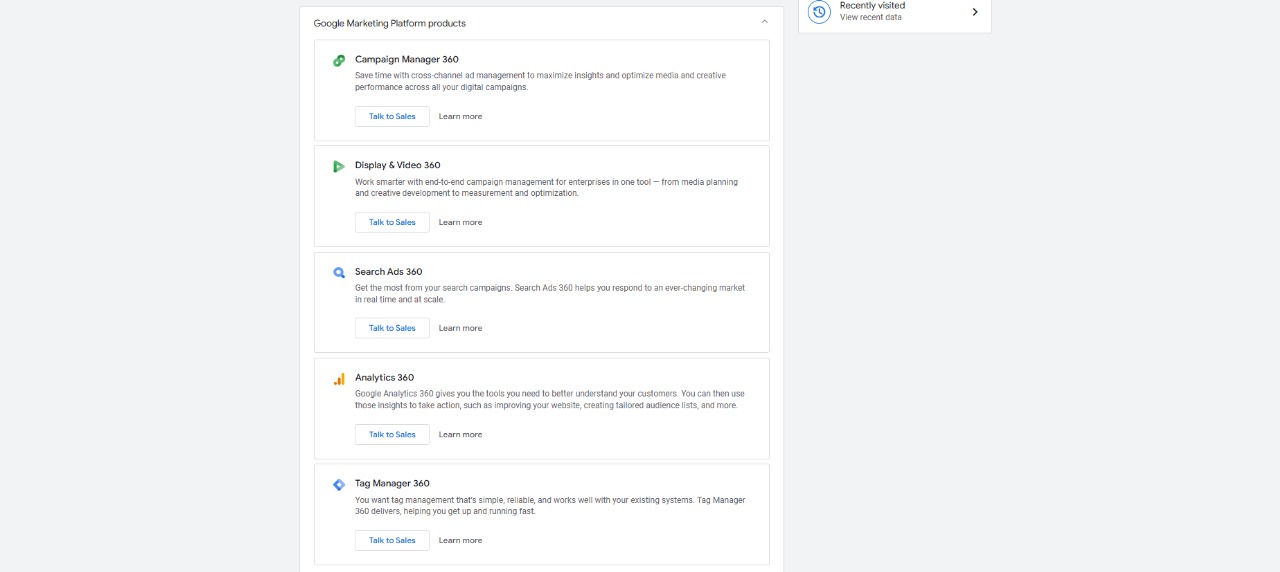The height and width of the screenshot is (572, 1280).
Task: Talk to Sales about Campaign Manager 360
Action: (x=392, y=116)
